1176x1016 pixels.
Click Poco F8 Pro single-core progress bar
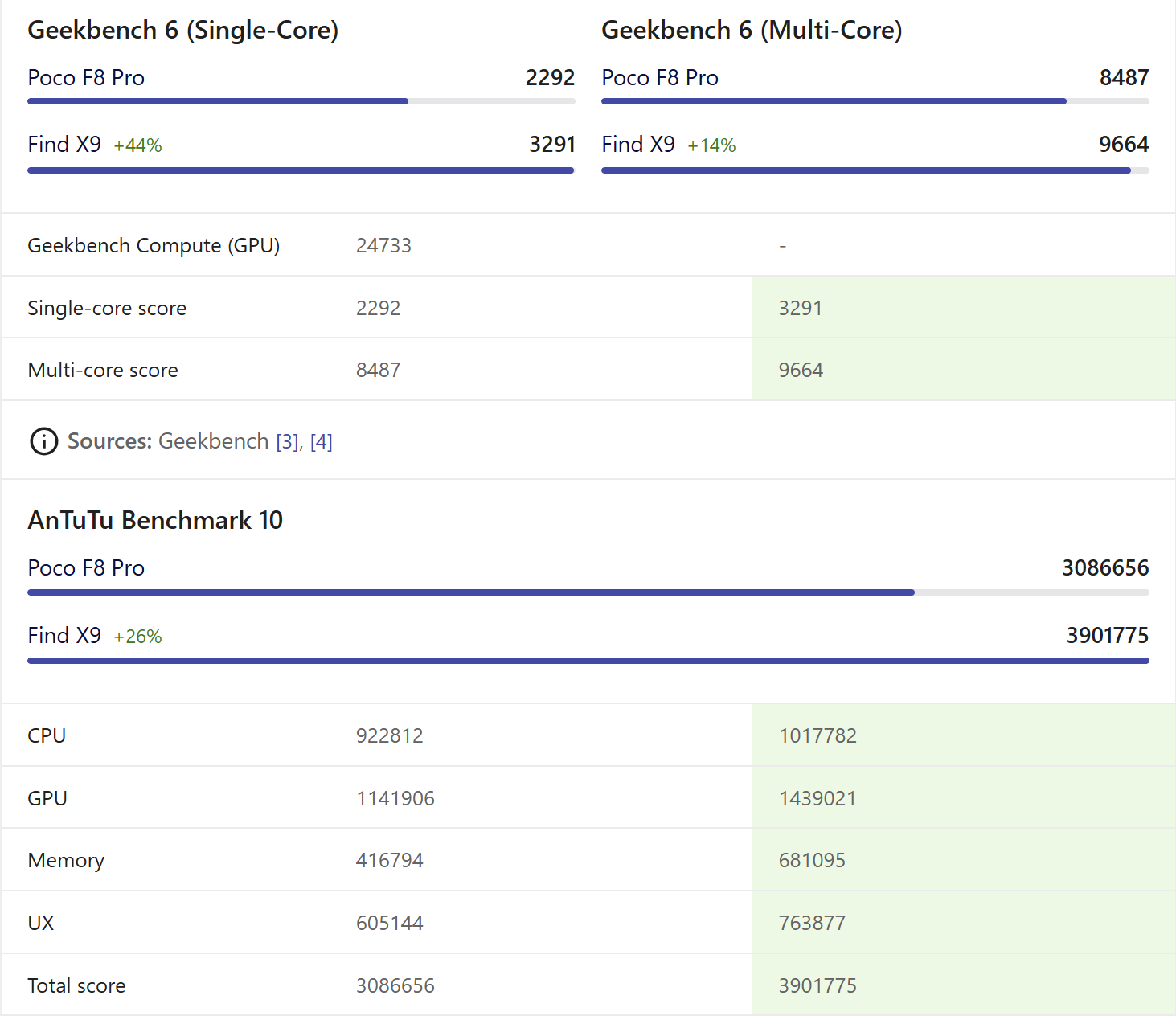click(x=301, y=101)
